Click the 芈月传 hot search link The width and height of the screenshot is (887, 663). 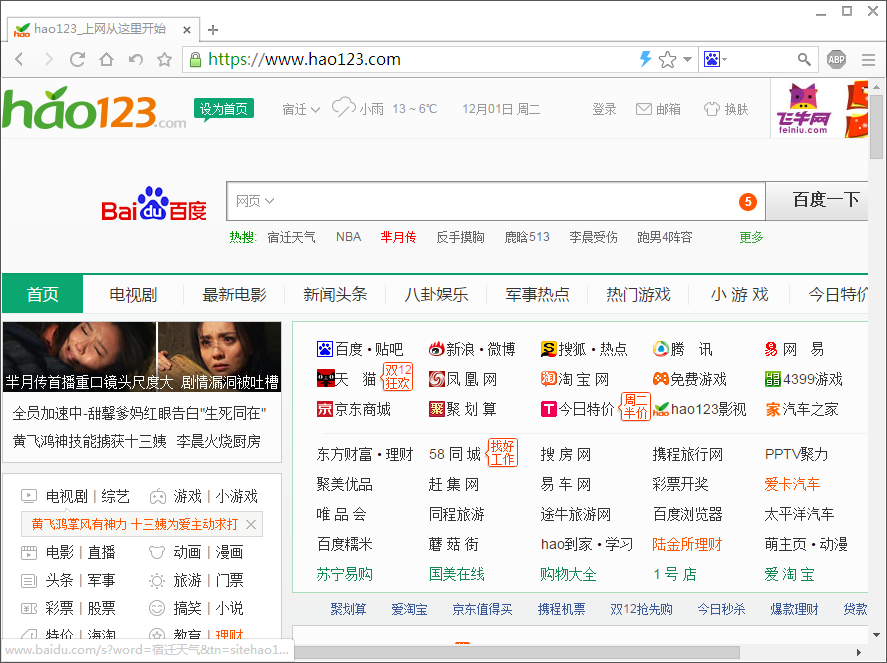pos(398,237)
